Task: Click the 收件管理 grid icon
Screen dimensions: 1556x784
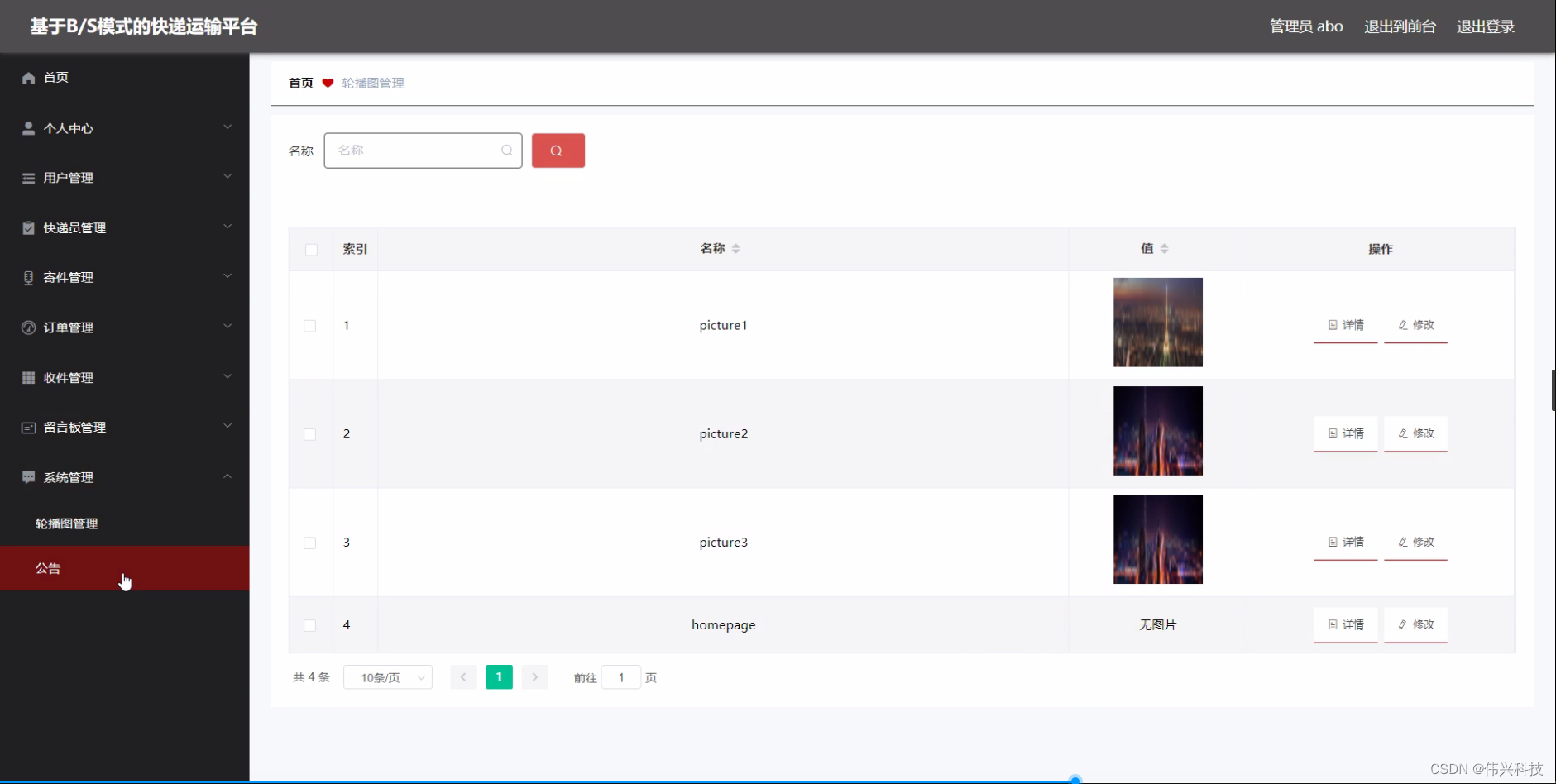Action: (x=27, y=377)
